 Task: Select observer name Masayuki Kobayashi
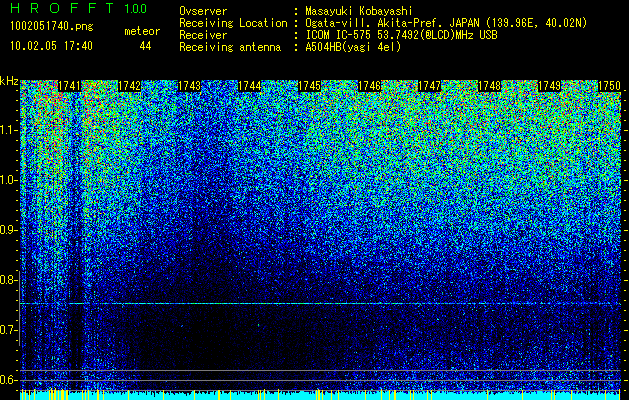coord(359,12)
